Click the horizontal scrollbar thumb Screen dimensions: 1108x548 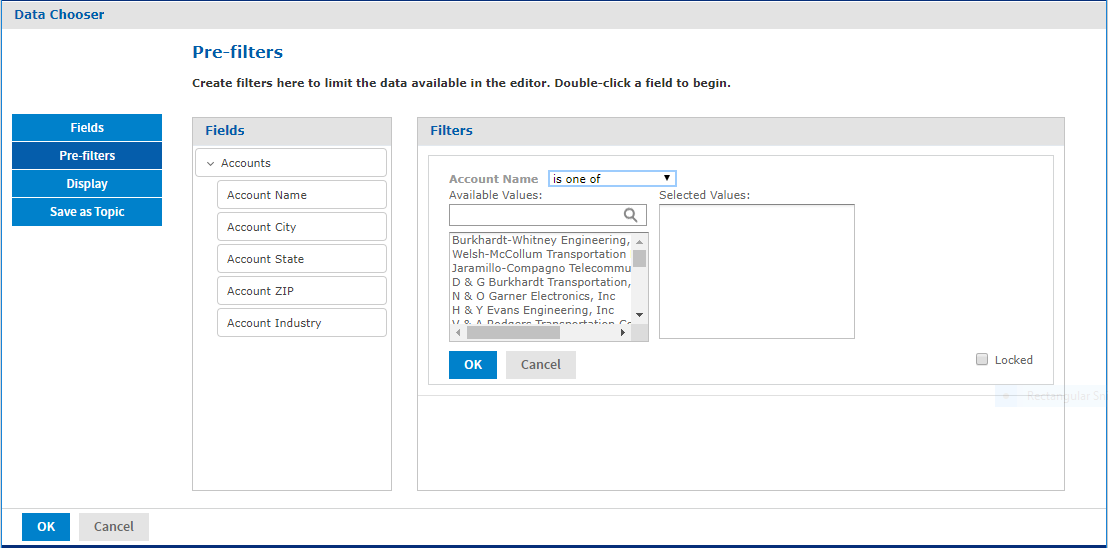pyautogui.click(x=513, y=332)
